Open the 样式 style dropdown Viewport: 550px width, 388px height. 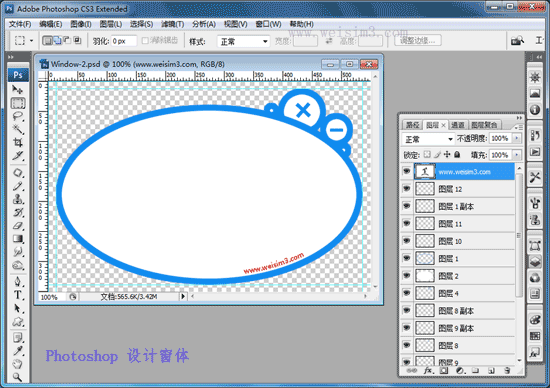(243, 42)
